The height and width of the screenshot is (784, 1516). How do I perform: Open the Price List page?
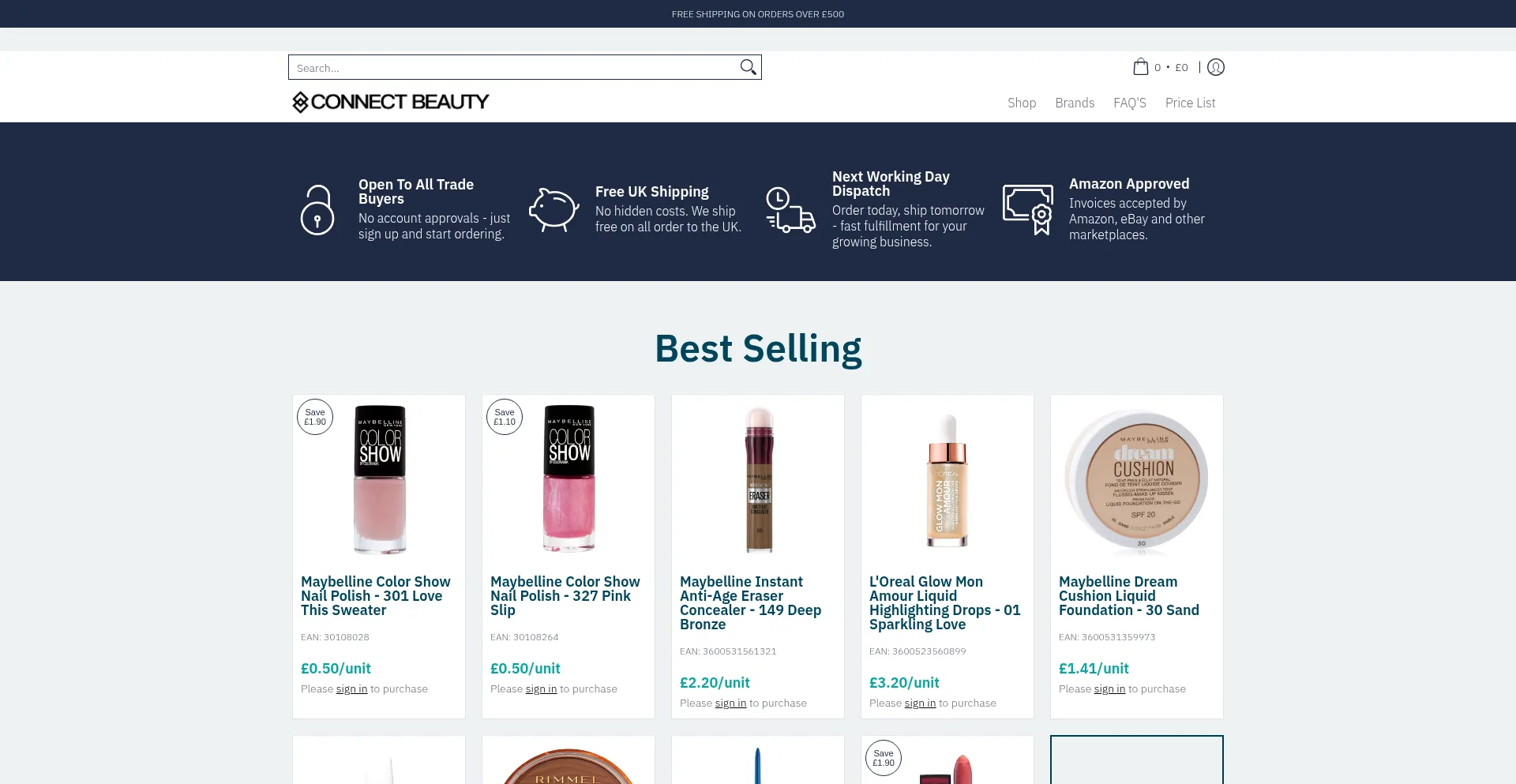[1190, 103]
